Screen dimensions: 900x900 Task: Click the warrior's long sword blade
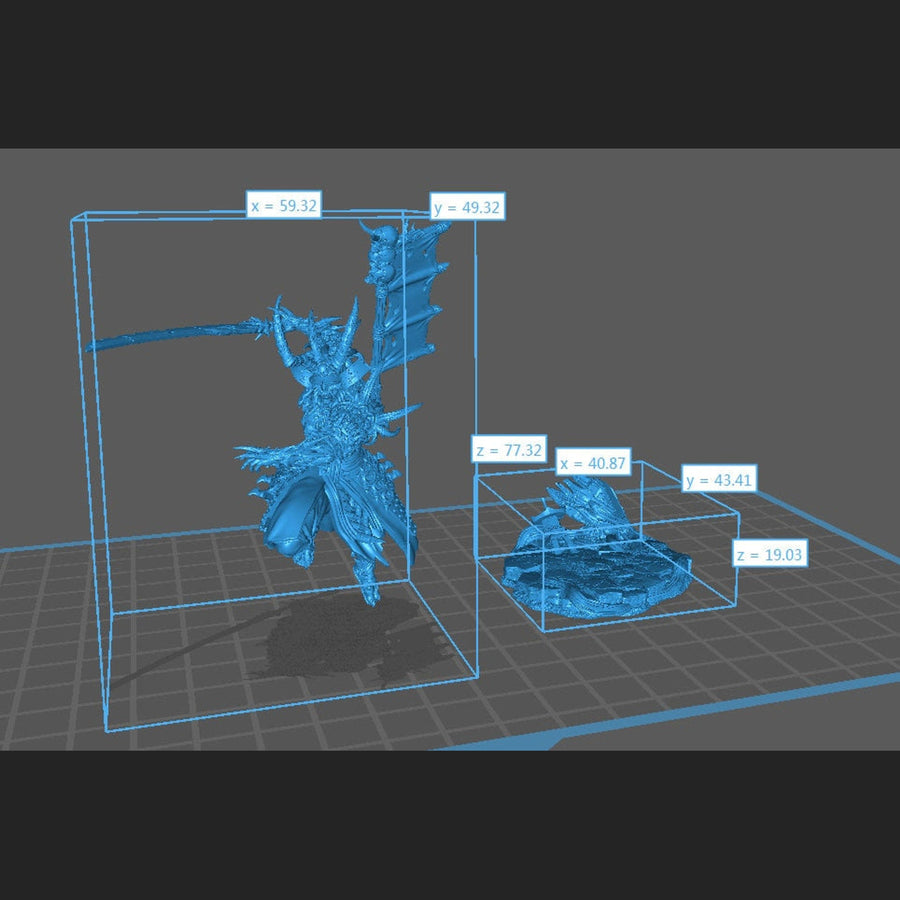click(x=170, y=335)
